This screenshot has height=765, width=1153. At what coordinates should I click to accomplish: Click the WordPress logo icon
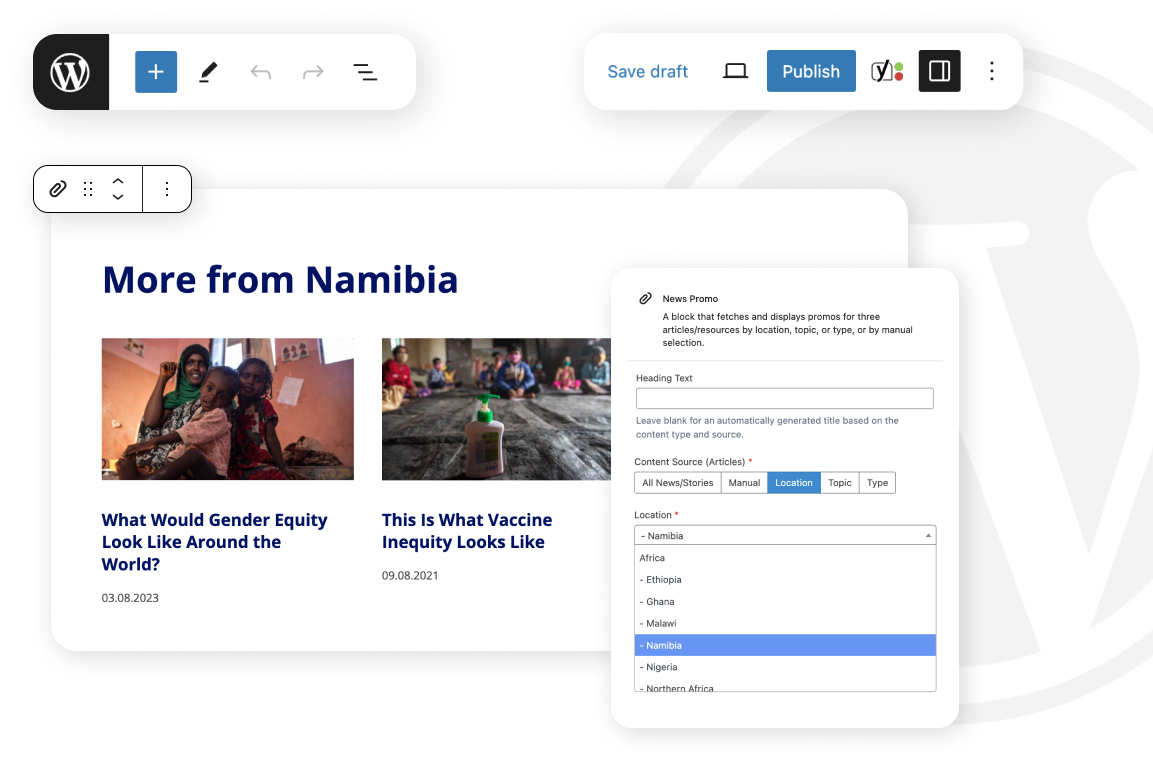[x=70, y=72]
